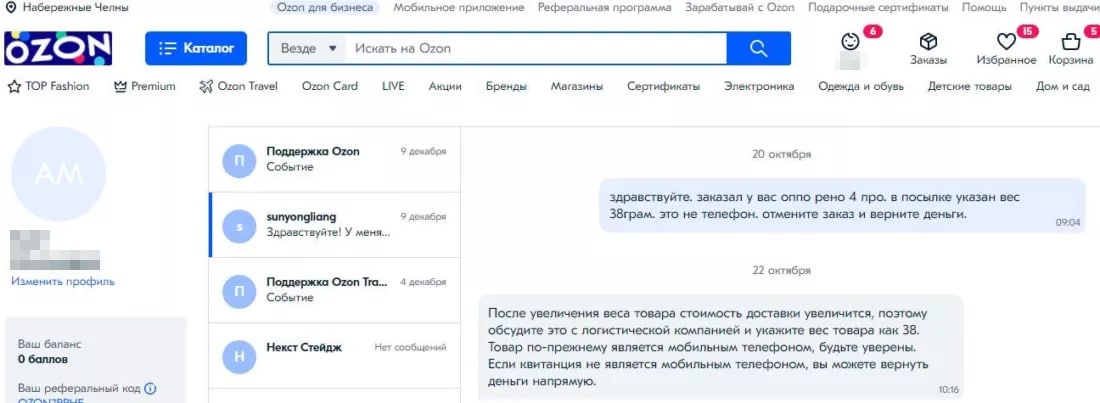The image size is (1100, 403).
Task: Click the reply message received at 10:16
Action: 720,347
